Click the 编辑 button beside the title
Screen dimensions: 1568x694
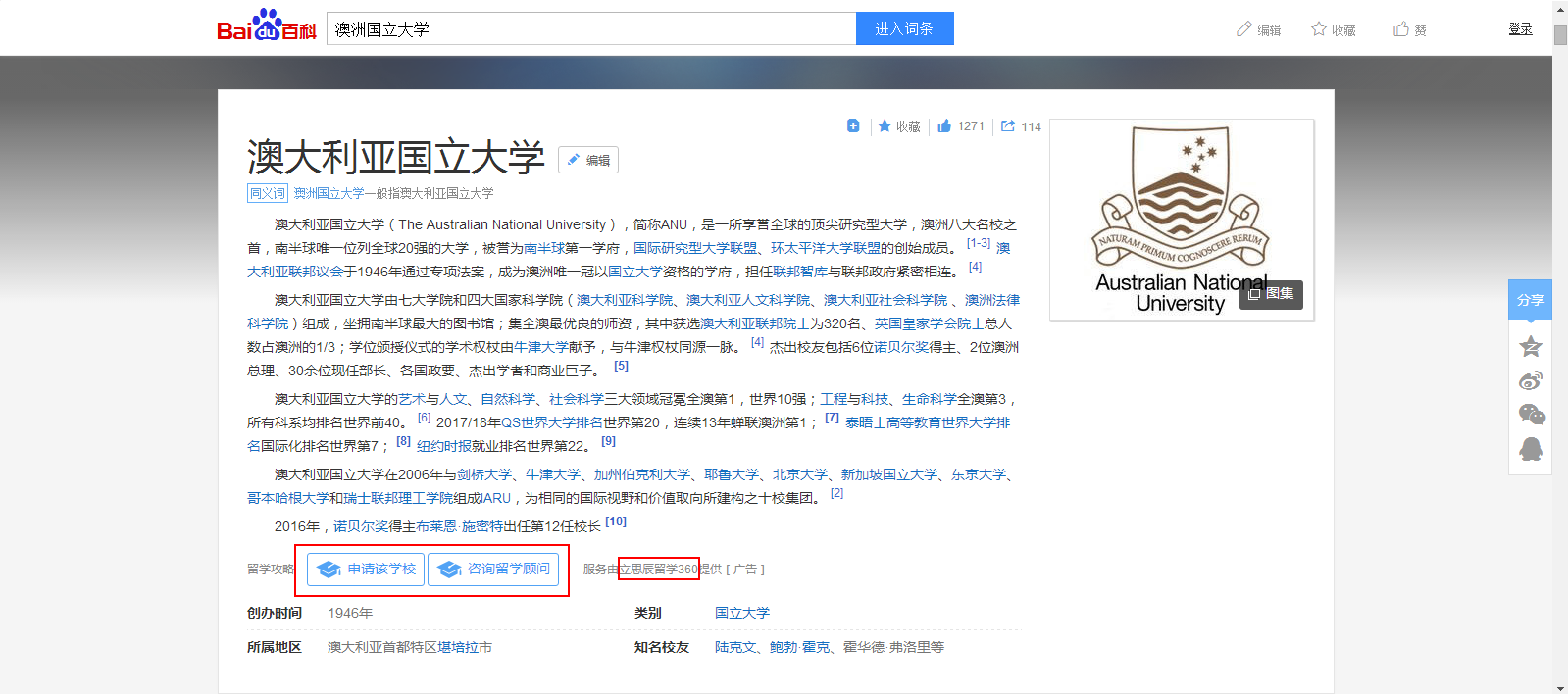click(x=588, y=160)
